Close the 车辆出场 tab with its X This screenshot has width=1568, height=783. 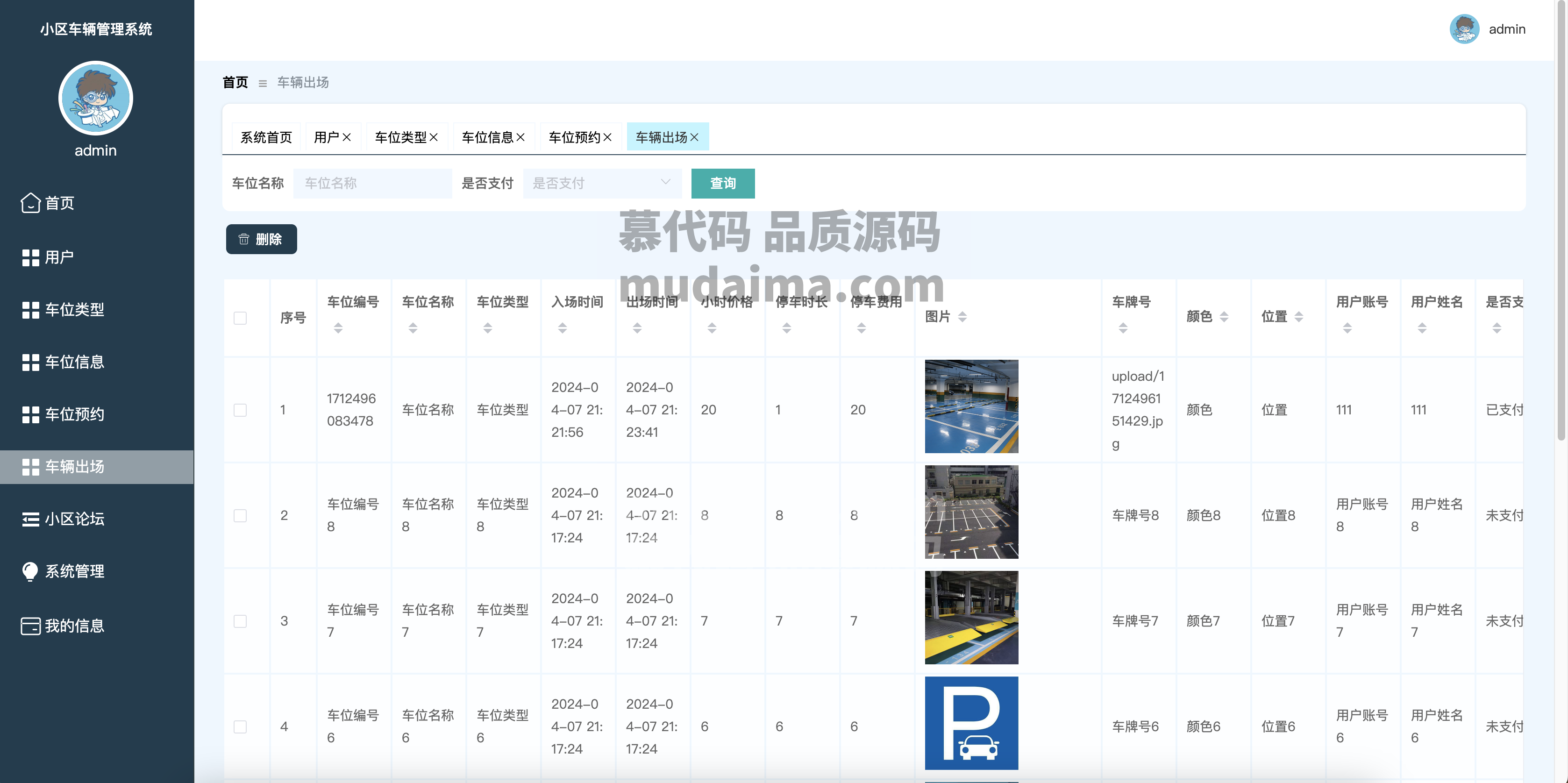point(694,138)
